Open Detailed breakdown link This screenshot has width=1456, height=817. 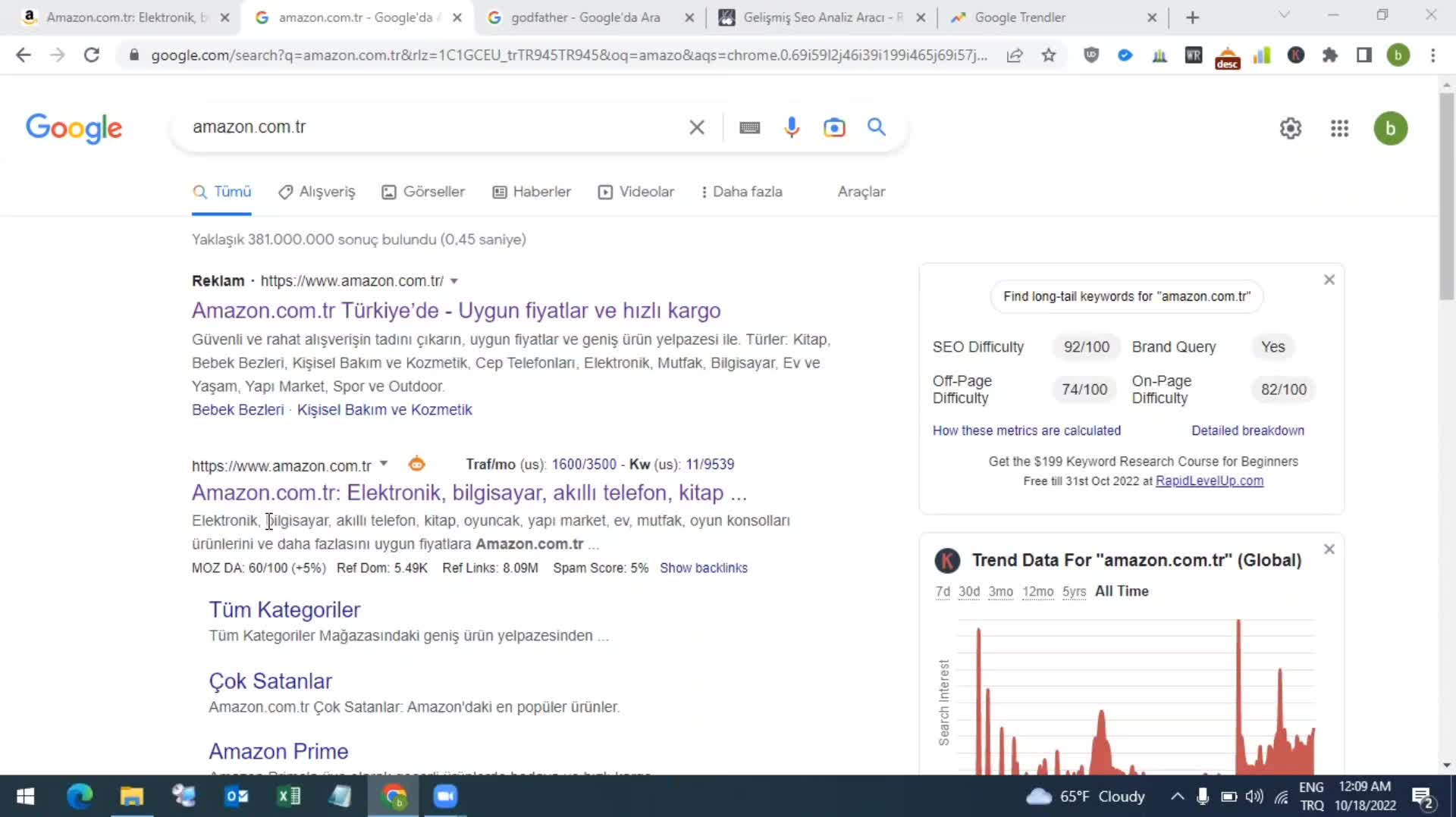pos(1247,430)
